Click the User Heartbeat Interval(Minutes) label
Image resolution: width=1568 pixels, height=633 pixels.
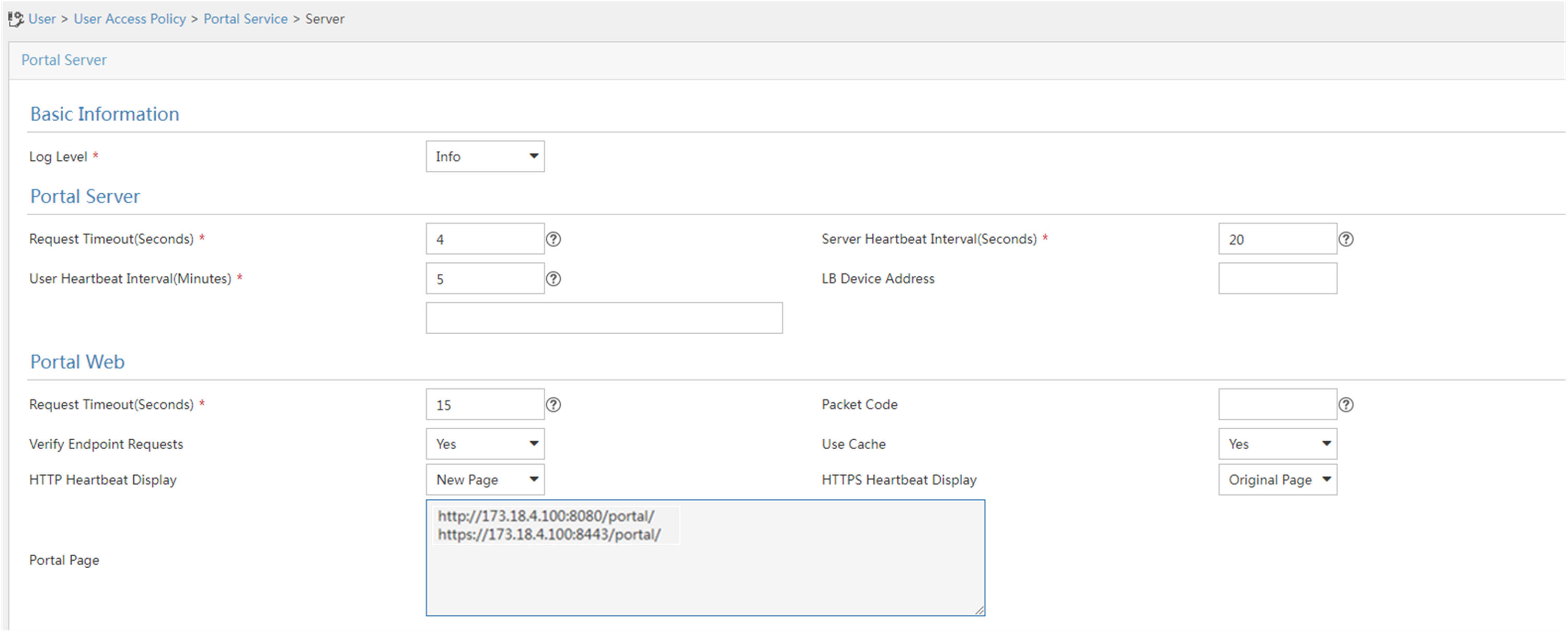click(130, 278)
